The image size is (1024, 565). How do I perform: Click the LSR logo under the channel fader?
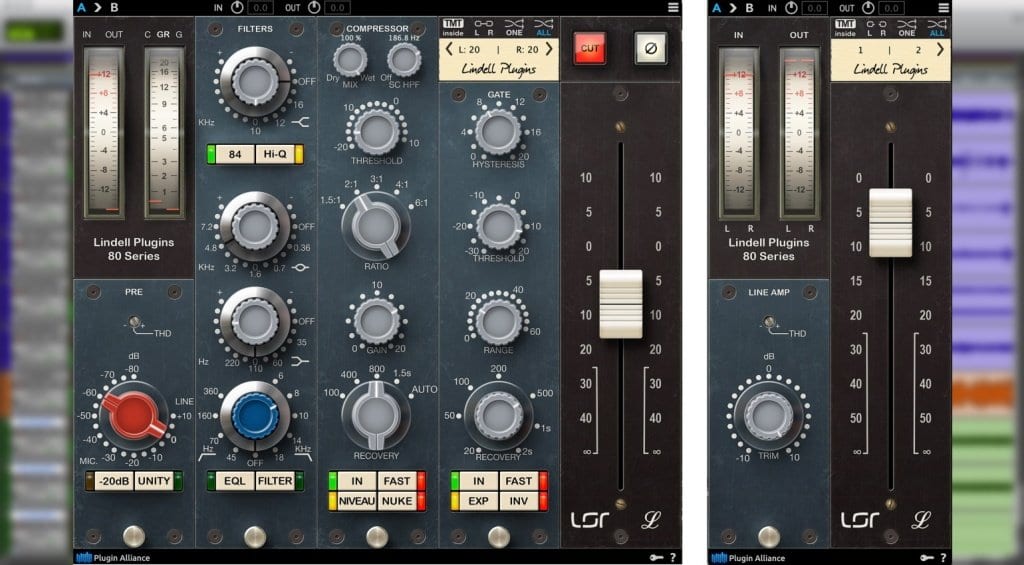click(x=590, y=520)
